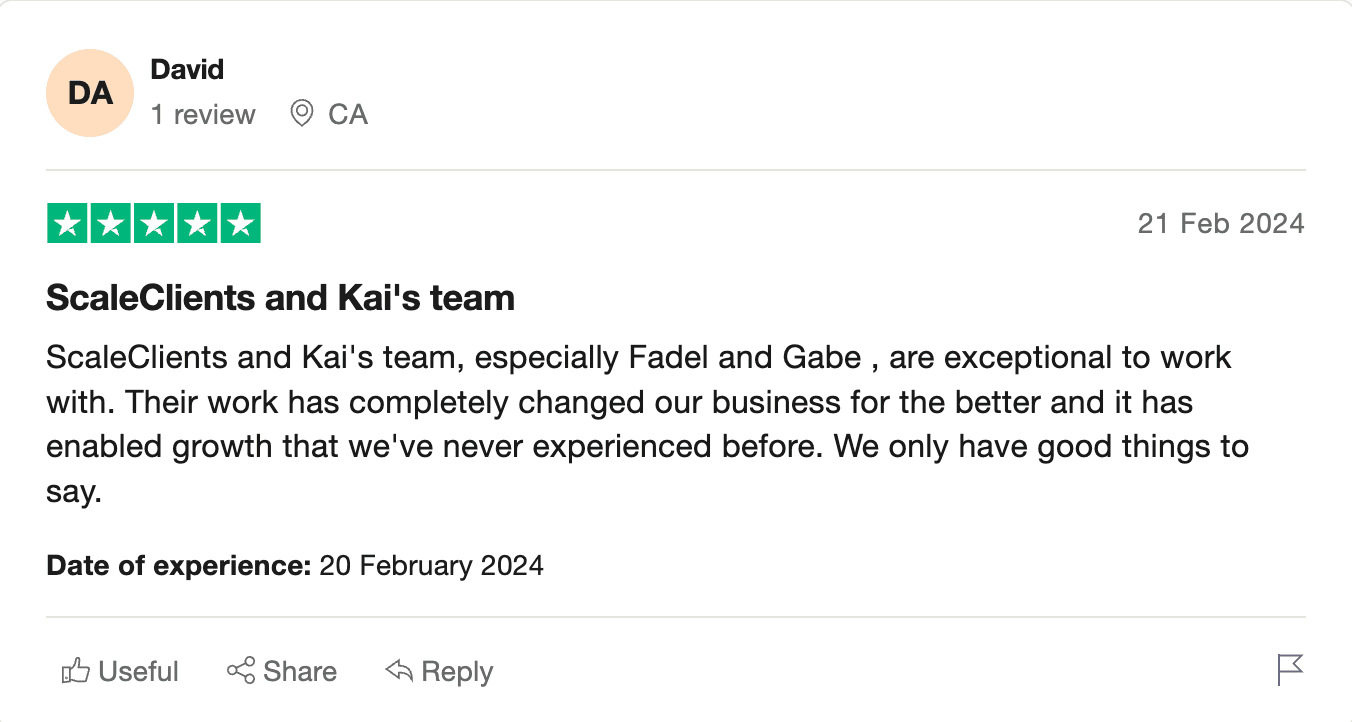Click the second green rating star
1352x722 pixels.
tap(111, 223)
